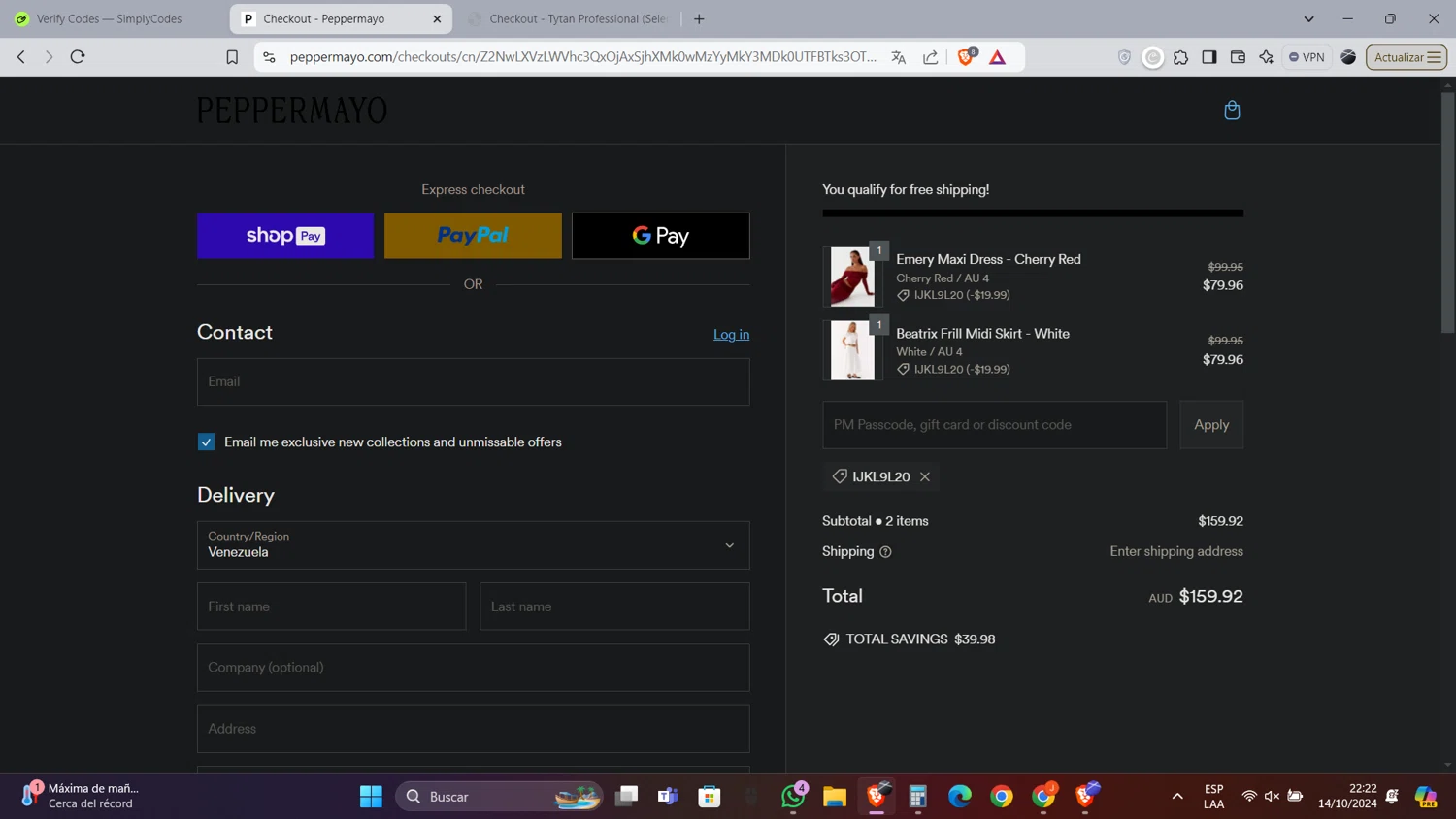Open the taskbar Buscar search box
Viewport: 1456px width, 819px height.
click(x=499, y=797)
